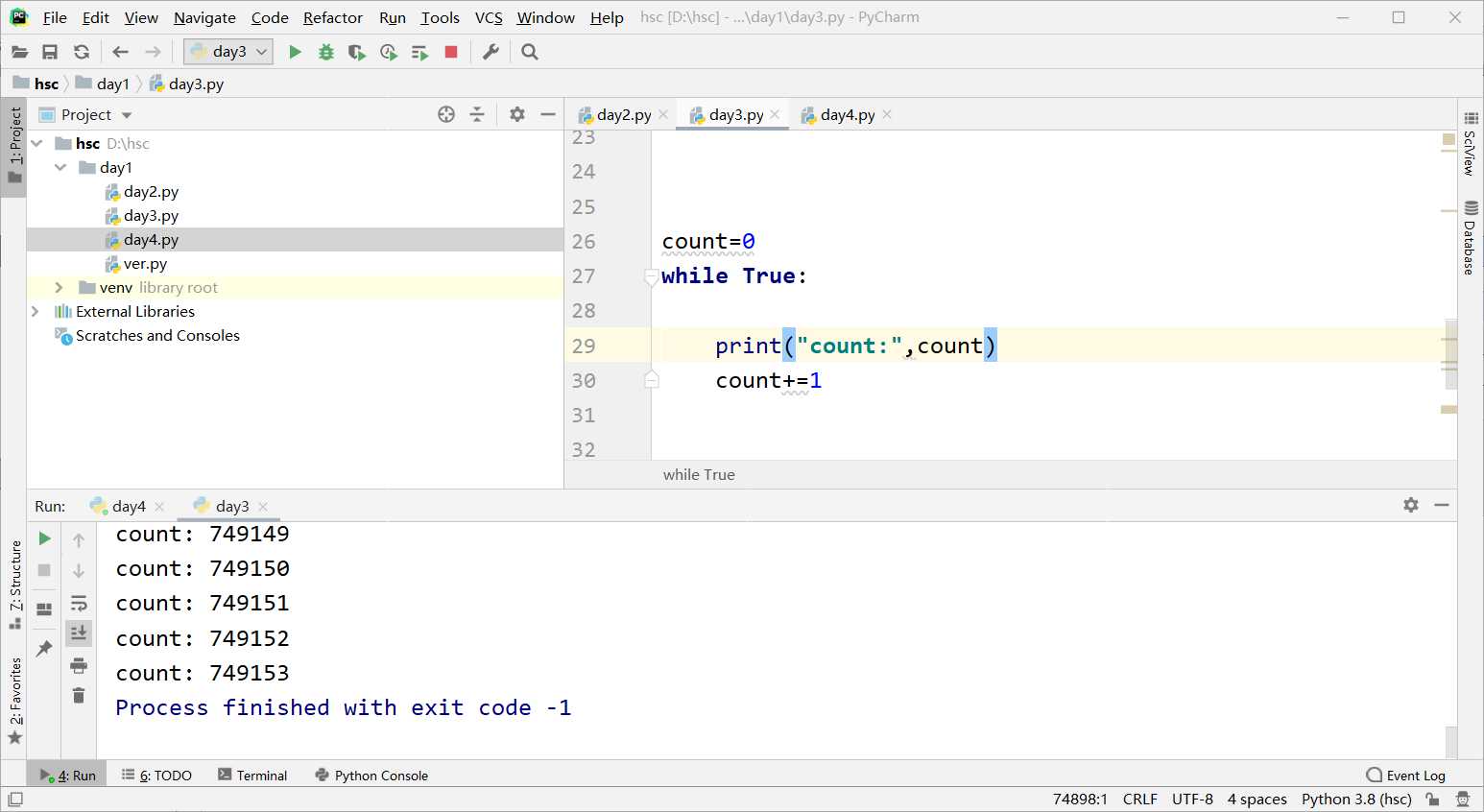Jump up the stack trace in Run panel
Image resolution: width=1484 pixels, height=812 pixels.
(x=79, y=540)
